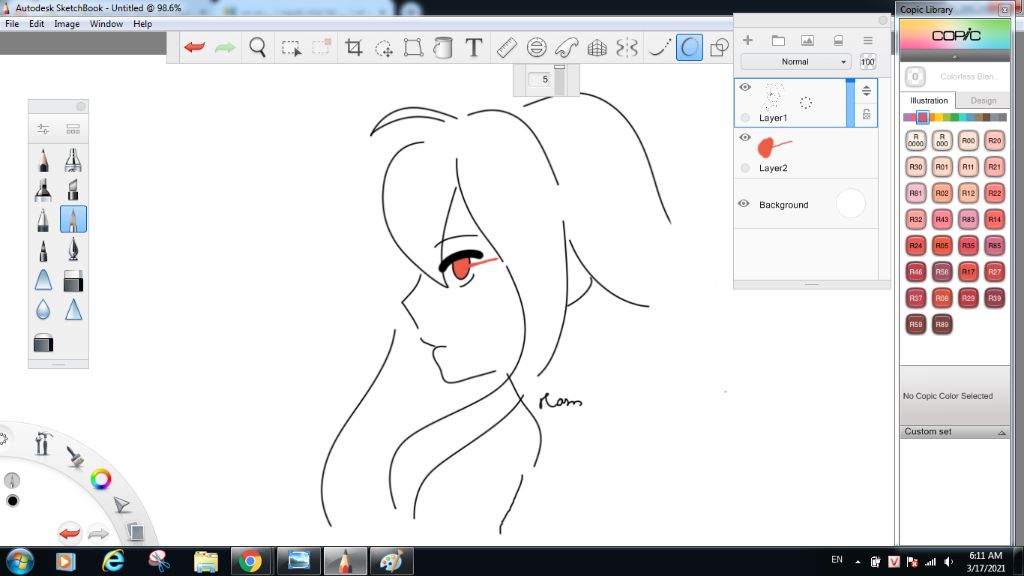Select the pencil brush in the palette
The image size is (1024, 576).
pyautogui.click(x=43, y=159)
